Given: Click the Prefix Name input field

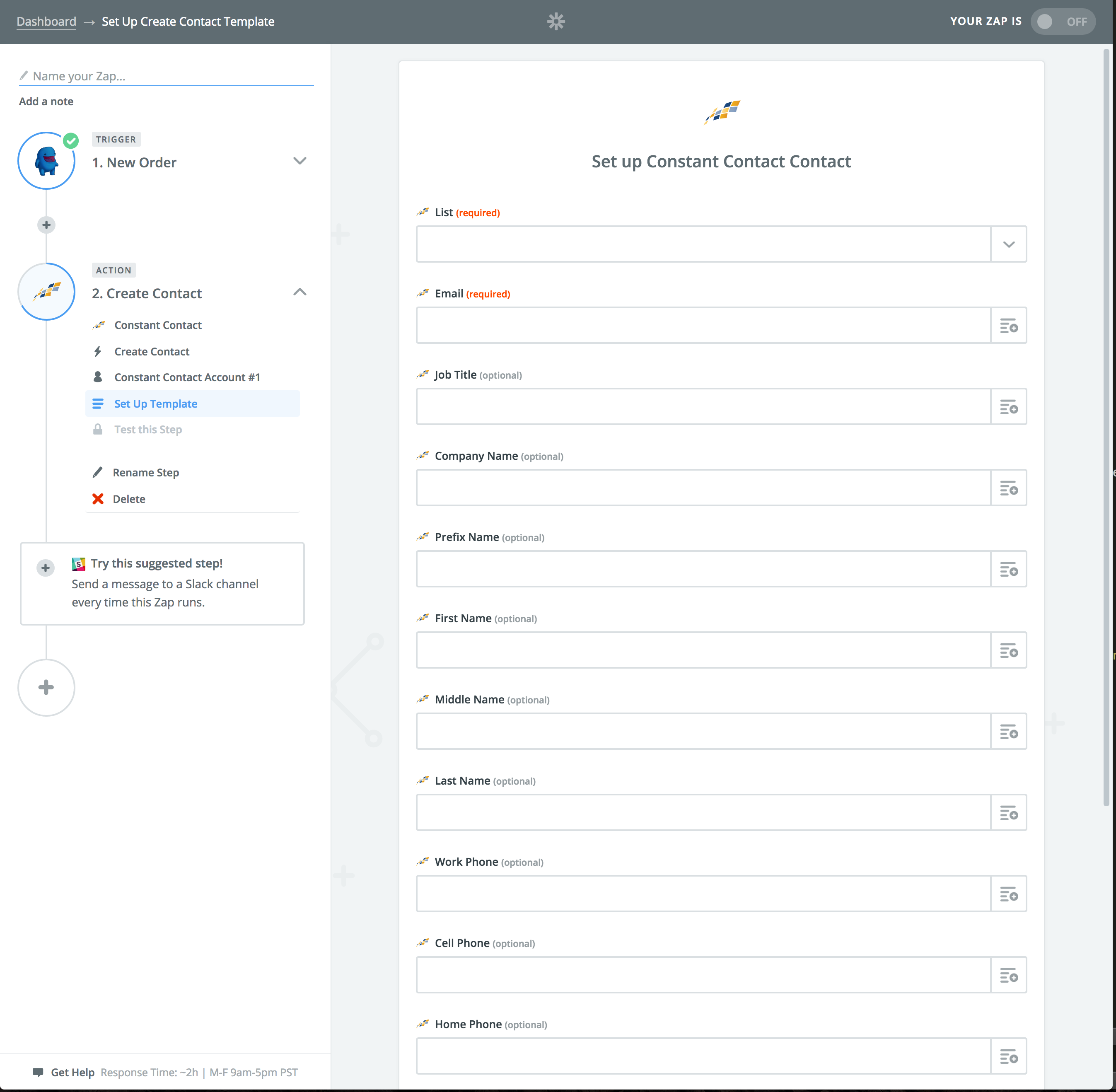Looking at the screenshot, I should (x=703, y=569).
